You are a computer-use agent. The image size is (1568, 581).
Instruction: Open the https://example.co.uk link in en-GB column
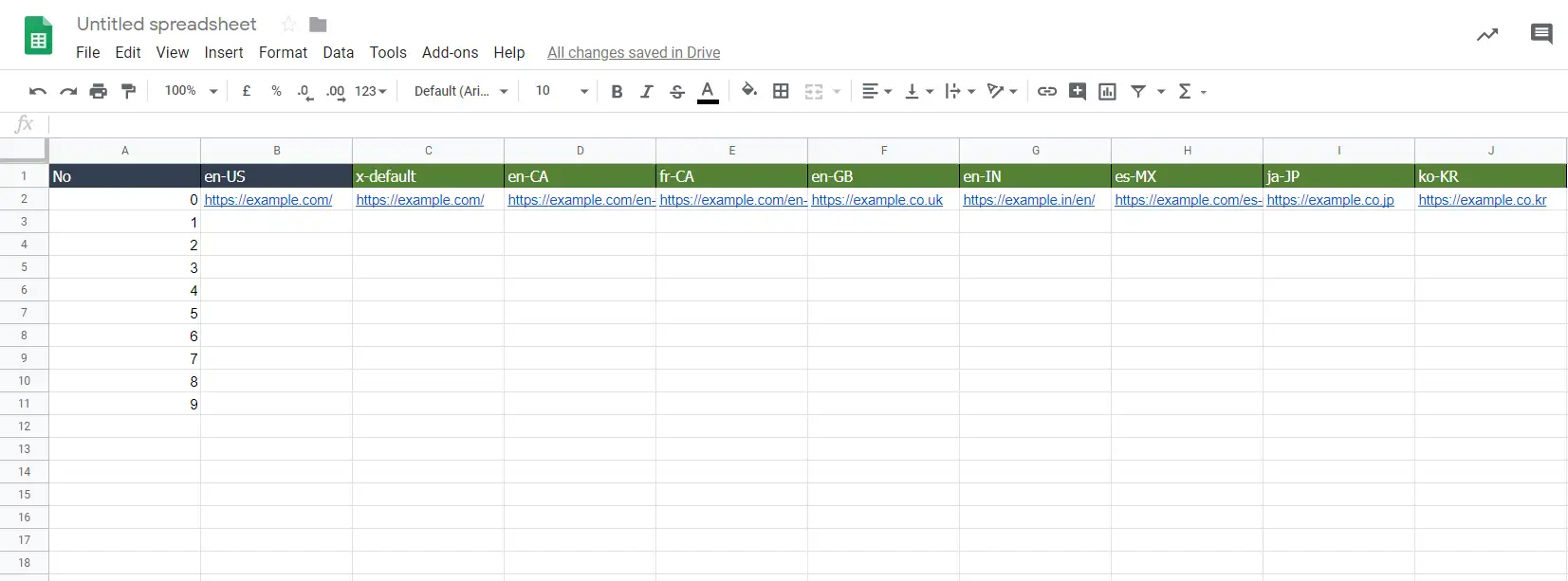pyautogui.click(x=877, y=200)
